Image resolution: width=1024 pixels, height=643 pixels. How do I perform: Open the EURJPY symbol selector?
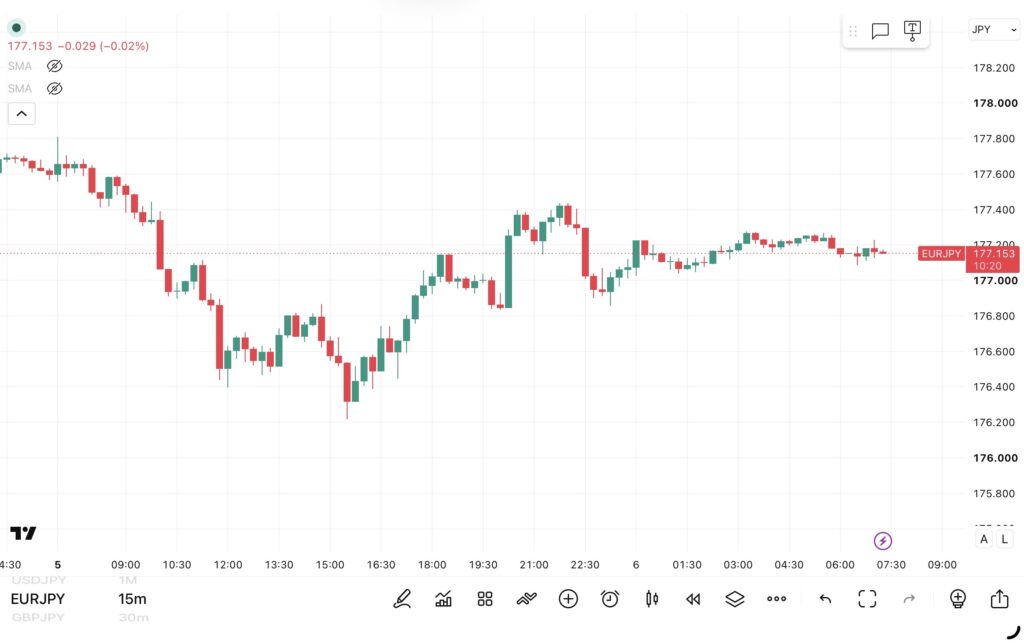tap(38, 599)
